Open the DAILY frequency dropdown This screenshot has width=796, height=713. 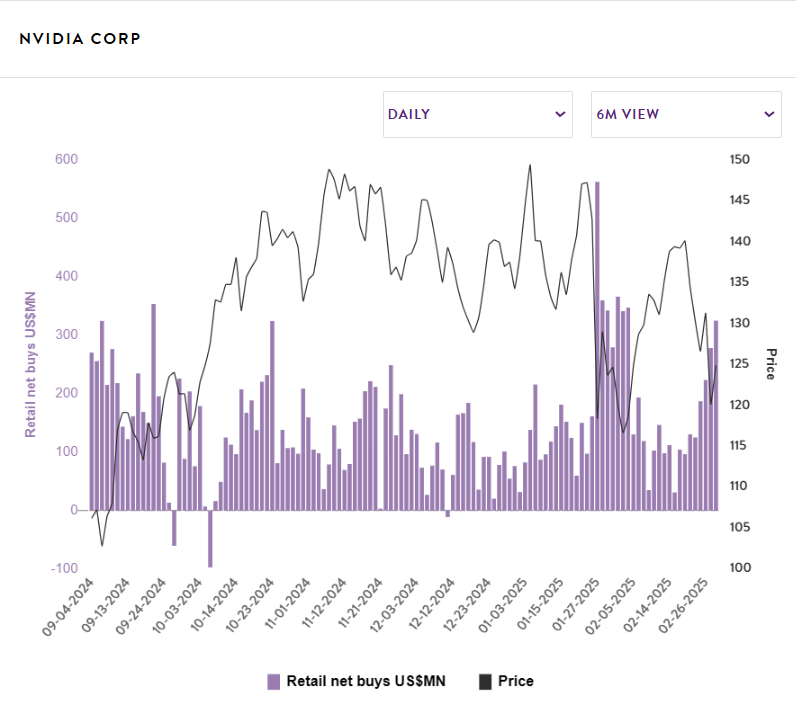(478, 114)
